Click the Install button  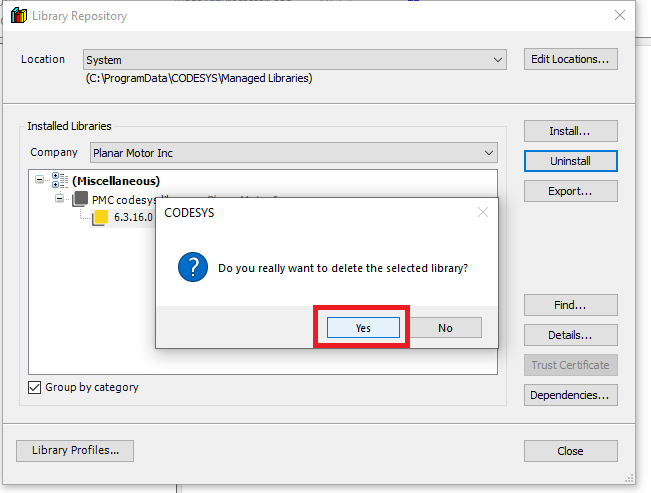570,131
